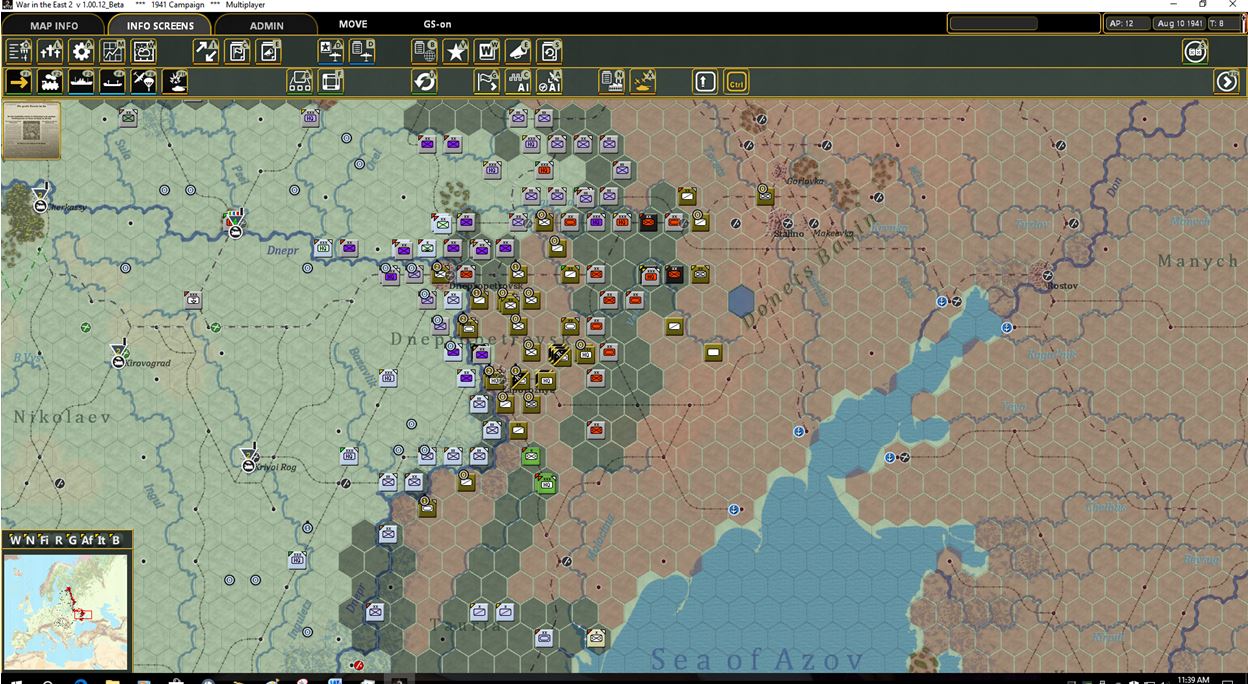Viewport: 1248px width, 684px height.
Task: Toggle the Ctrl key button
Action: pyautogui.click(x=737, y=81)
